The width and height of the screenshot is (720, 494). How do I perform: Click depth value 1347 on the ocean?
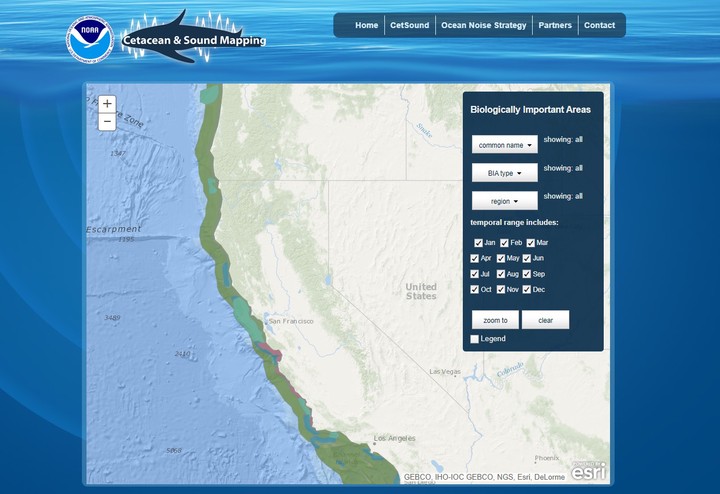pos(118,153)
